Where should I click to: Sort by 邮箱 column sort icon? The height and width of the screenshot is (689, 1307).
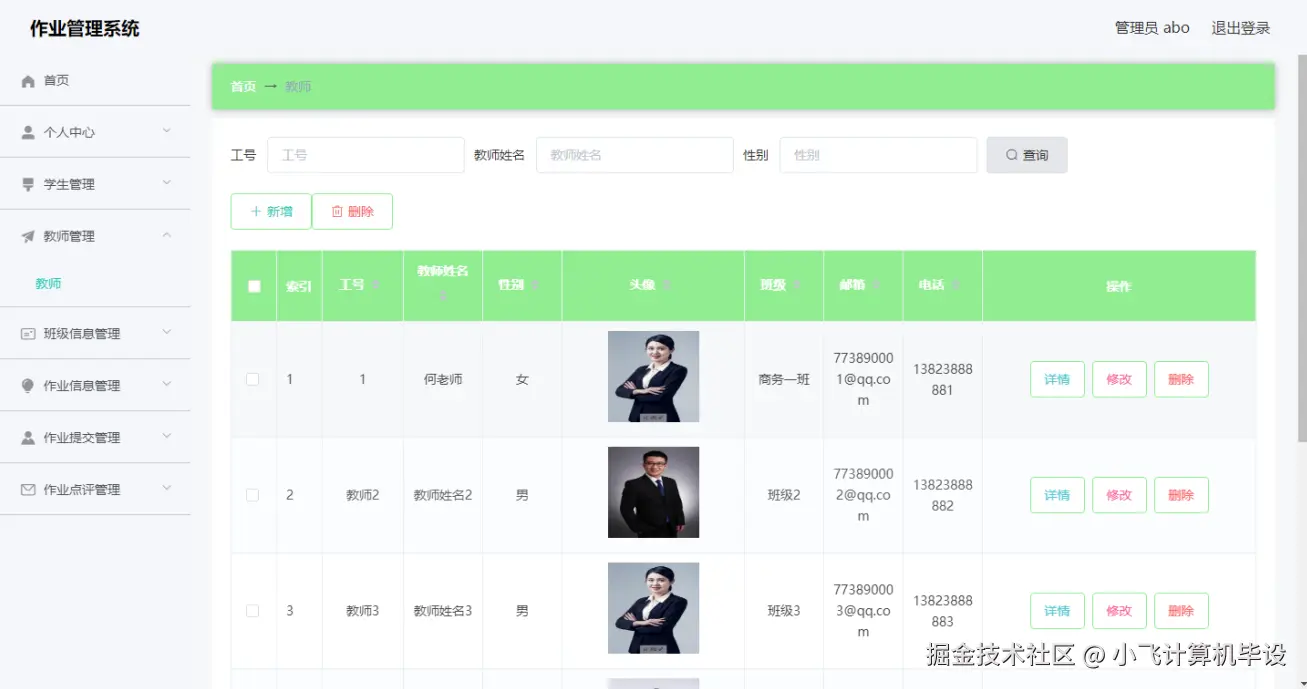click(x=876, y=286)
